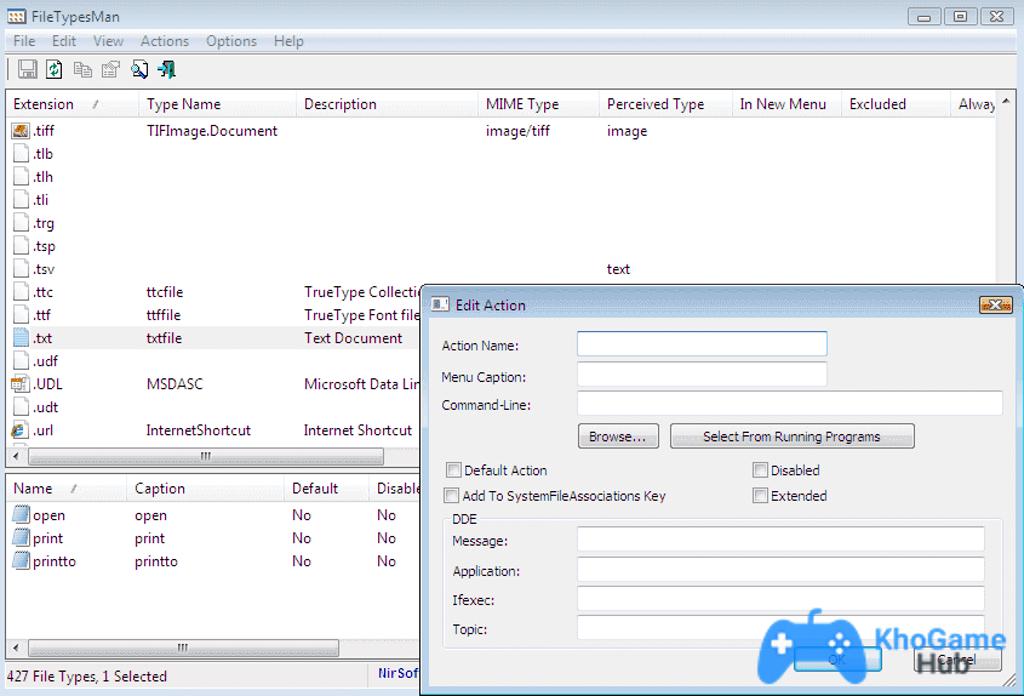
Task: Click the .tiff image file icon
Action: pyautogui.click(x=21, y=130)
